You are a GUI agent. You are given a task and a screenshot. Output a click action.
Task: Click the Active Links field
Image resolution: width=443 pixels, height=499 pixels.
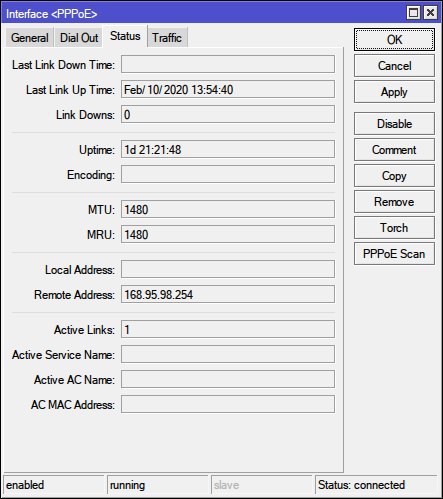228,329
